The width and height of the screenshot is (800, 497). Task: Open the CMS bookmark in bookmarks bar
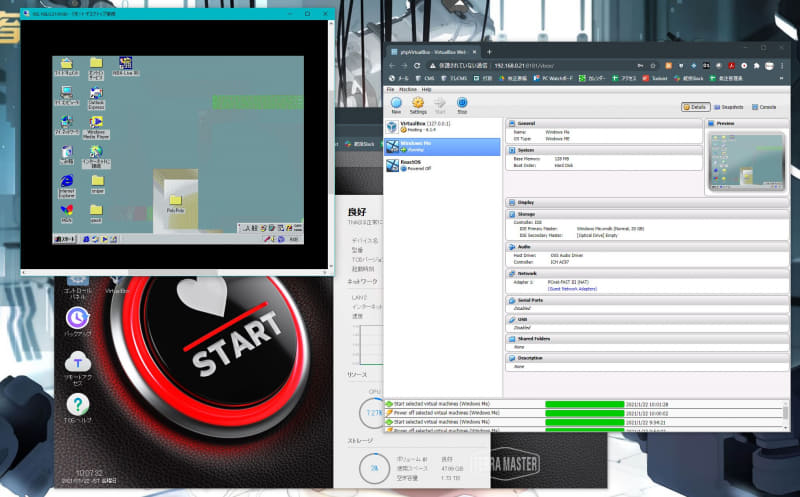(424, 79)
